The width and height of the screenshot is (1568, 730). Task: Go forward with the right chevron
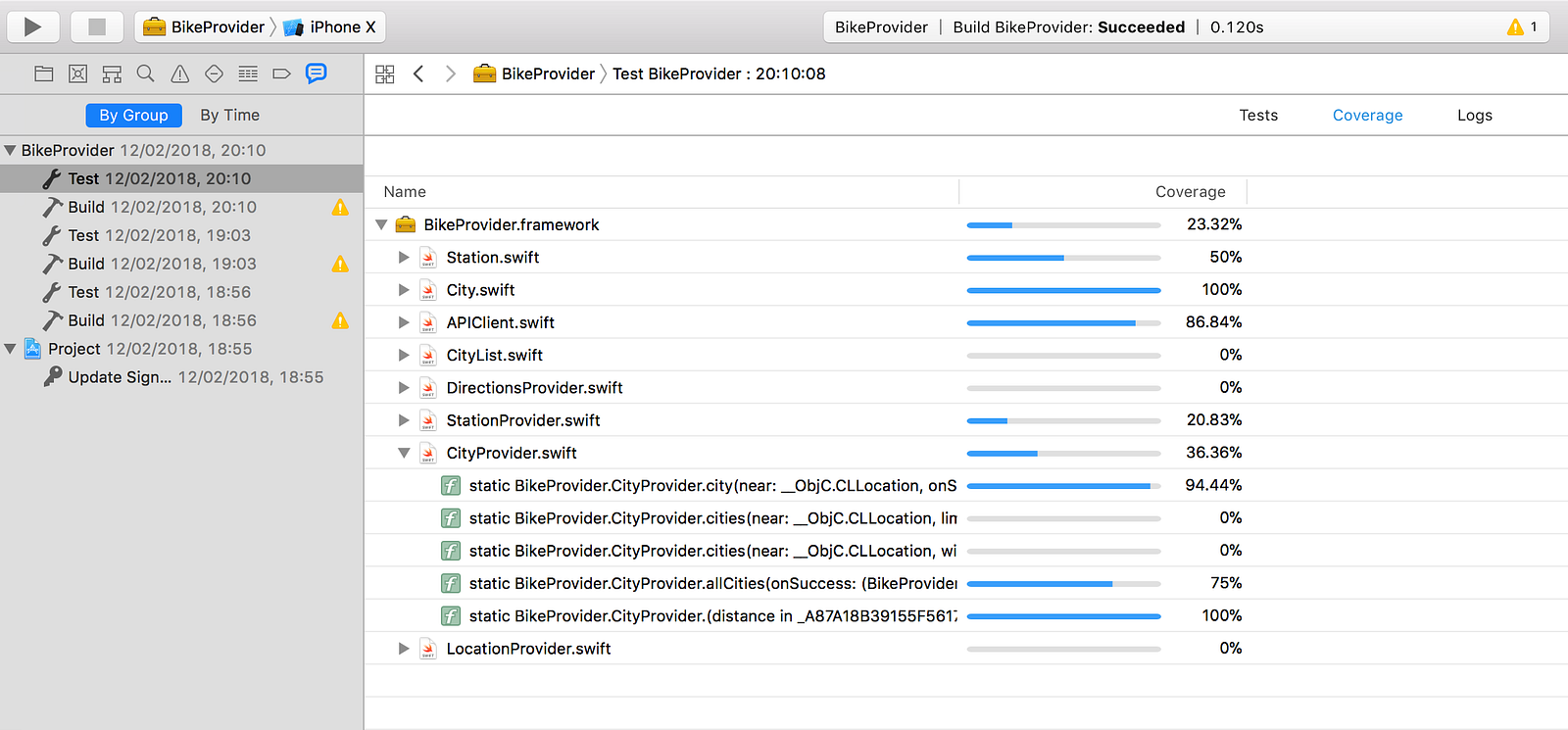pyautogui.click(x=451, y=73)
